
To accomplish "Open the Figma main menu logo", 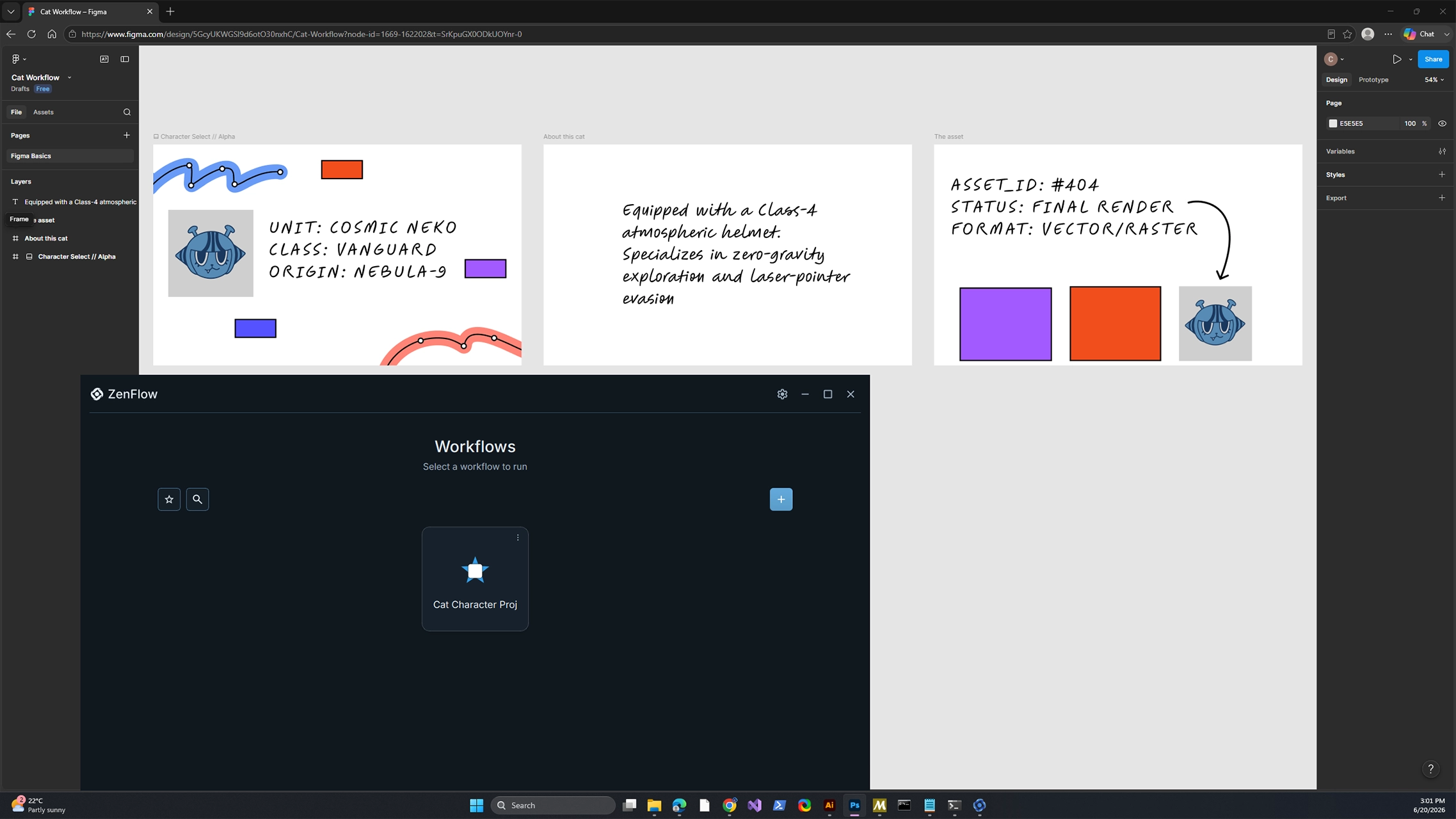I will click(16, 59).
